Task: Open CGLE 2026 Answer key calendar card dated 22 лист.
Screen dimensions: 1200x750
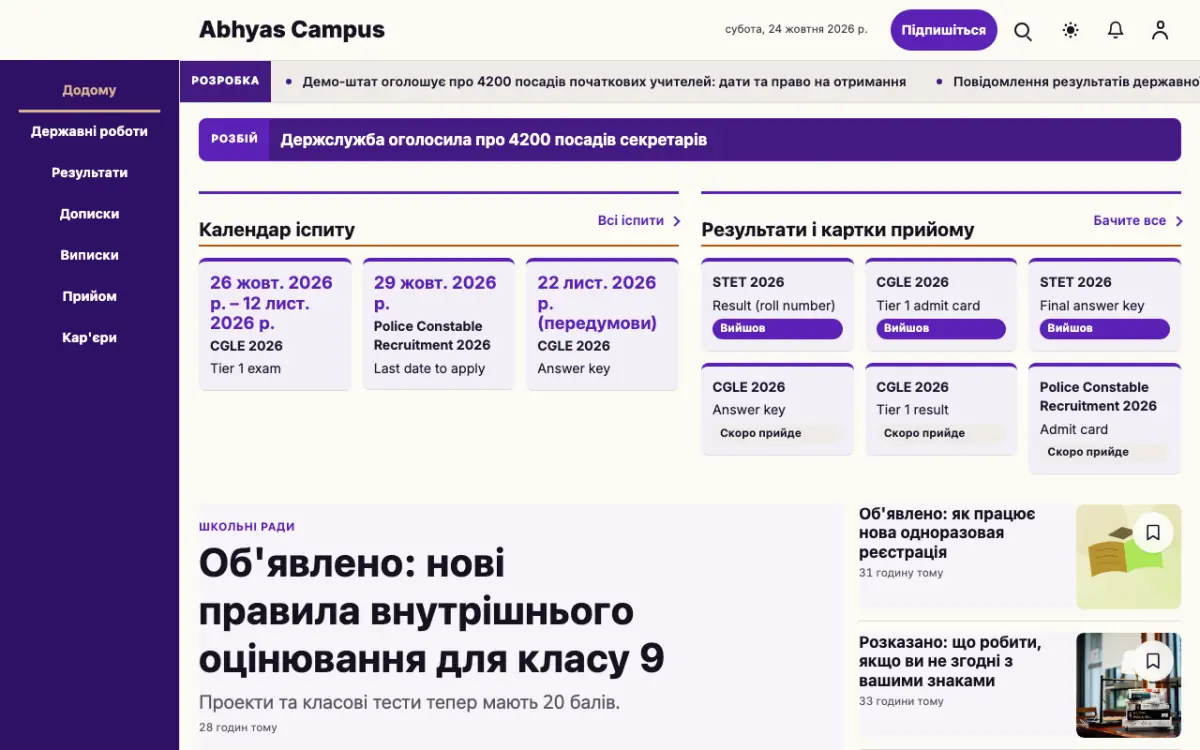Action: pos(602,324)
